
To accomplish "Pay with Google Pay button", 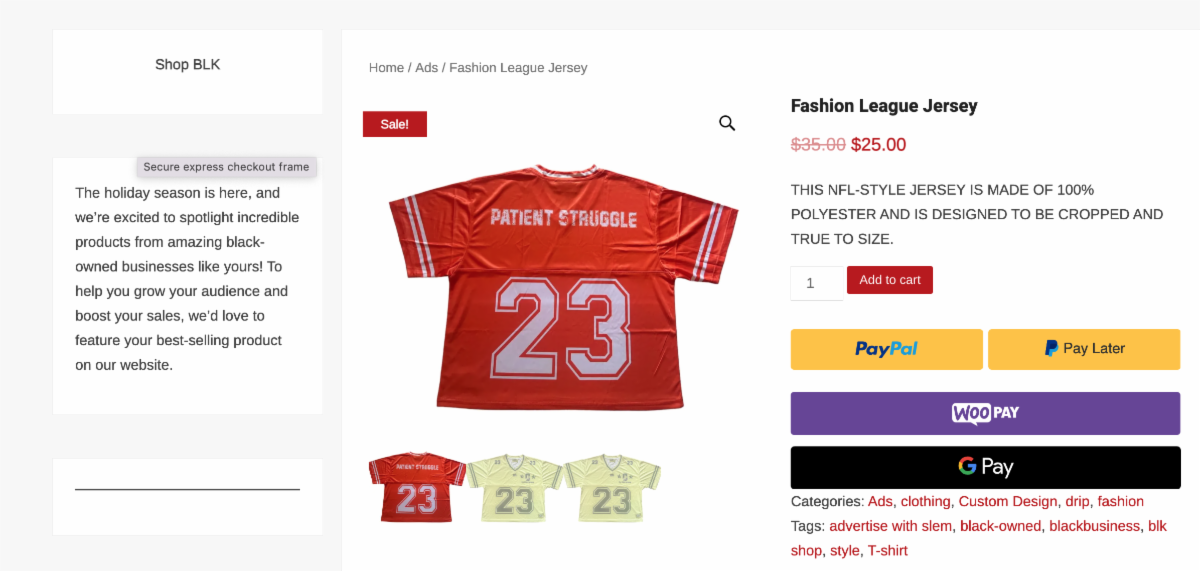I will [x=985, y=467].
